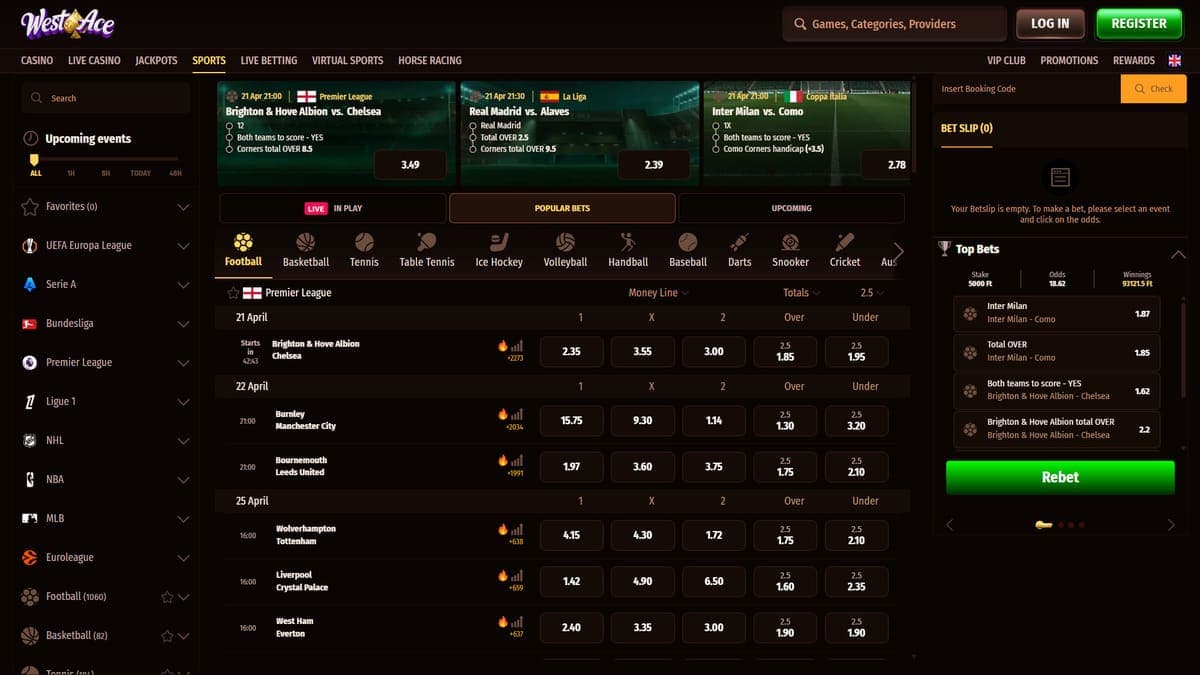Click the Top Bets trophy icon

(944, 249)
